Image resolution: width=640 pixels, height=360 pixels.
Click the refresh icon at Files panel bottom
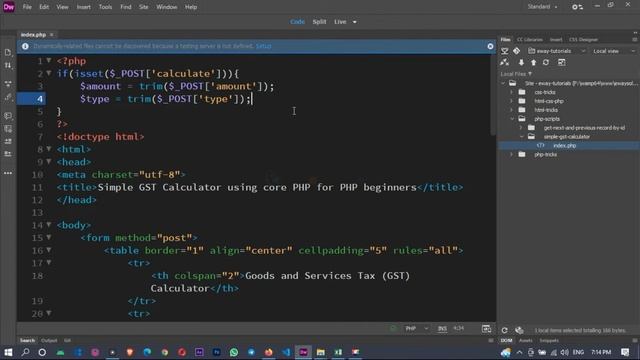click(x=504, y=330)
